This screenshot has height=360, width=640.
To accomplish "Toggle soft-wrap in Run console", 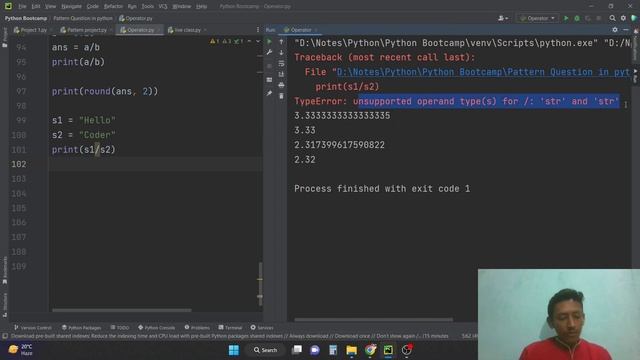I will point(281,63).
